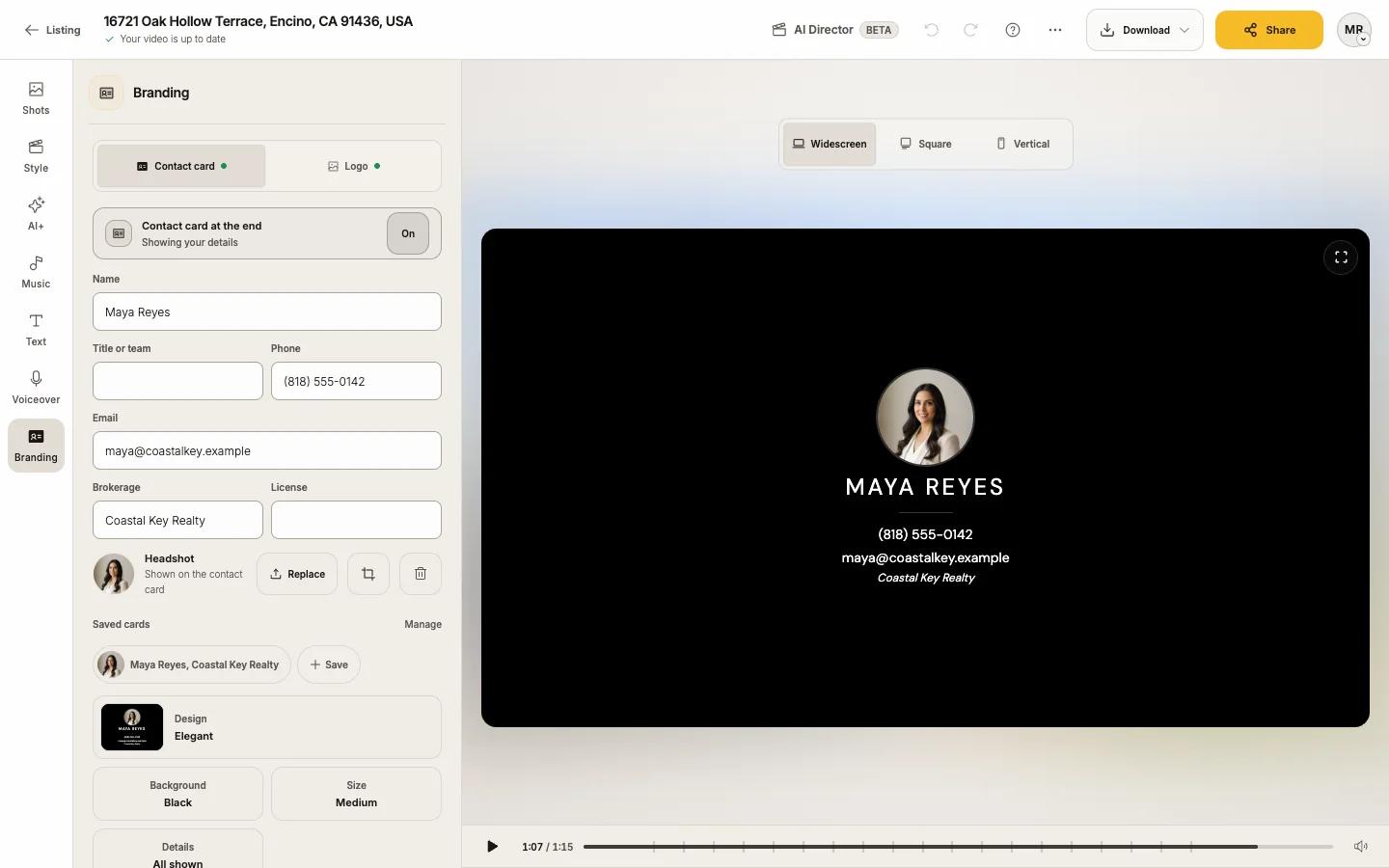
Task: Go back to Listing
Action: [52, 30]
